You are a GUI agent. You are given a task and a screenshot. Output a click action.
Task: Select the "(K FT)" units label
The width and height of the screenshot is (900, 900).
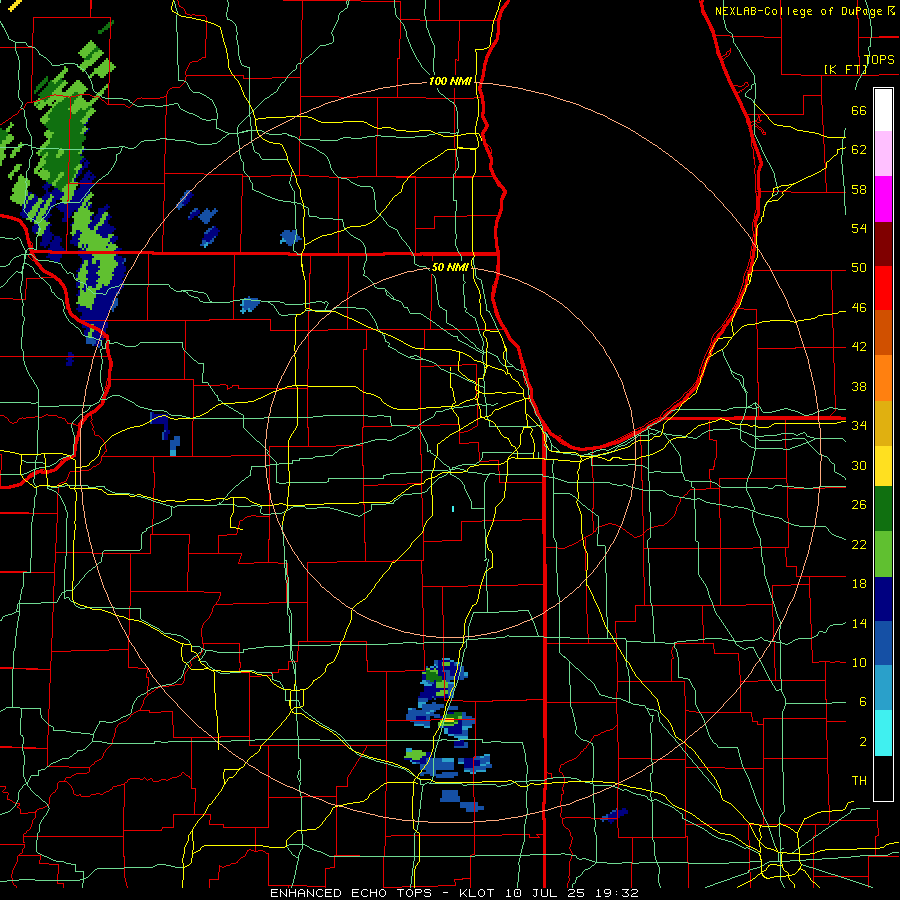tap(845, 69)
